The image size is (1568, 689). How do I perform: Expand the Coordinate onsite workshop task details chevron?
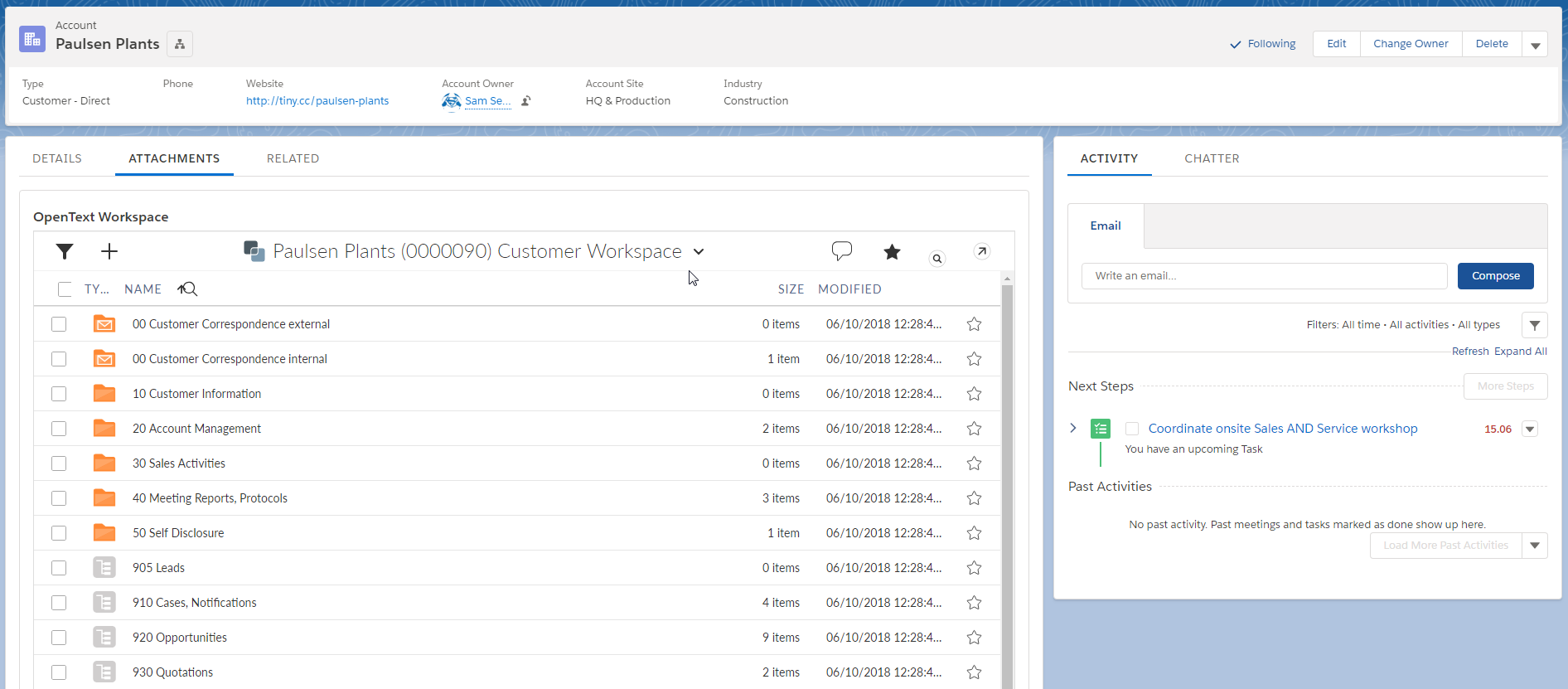pyautogui.click(x=1073, y=428)
